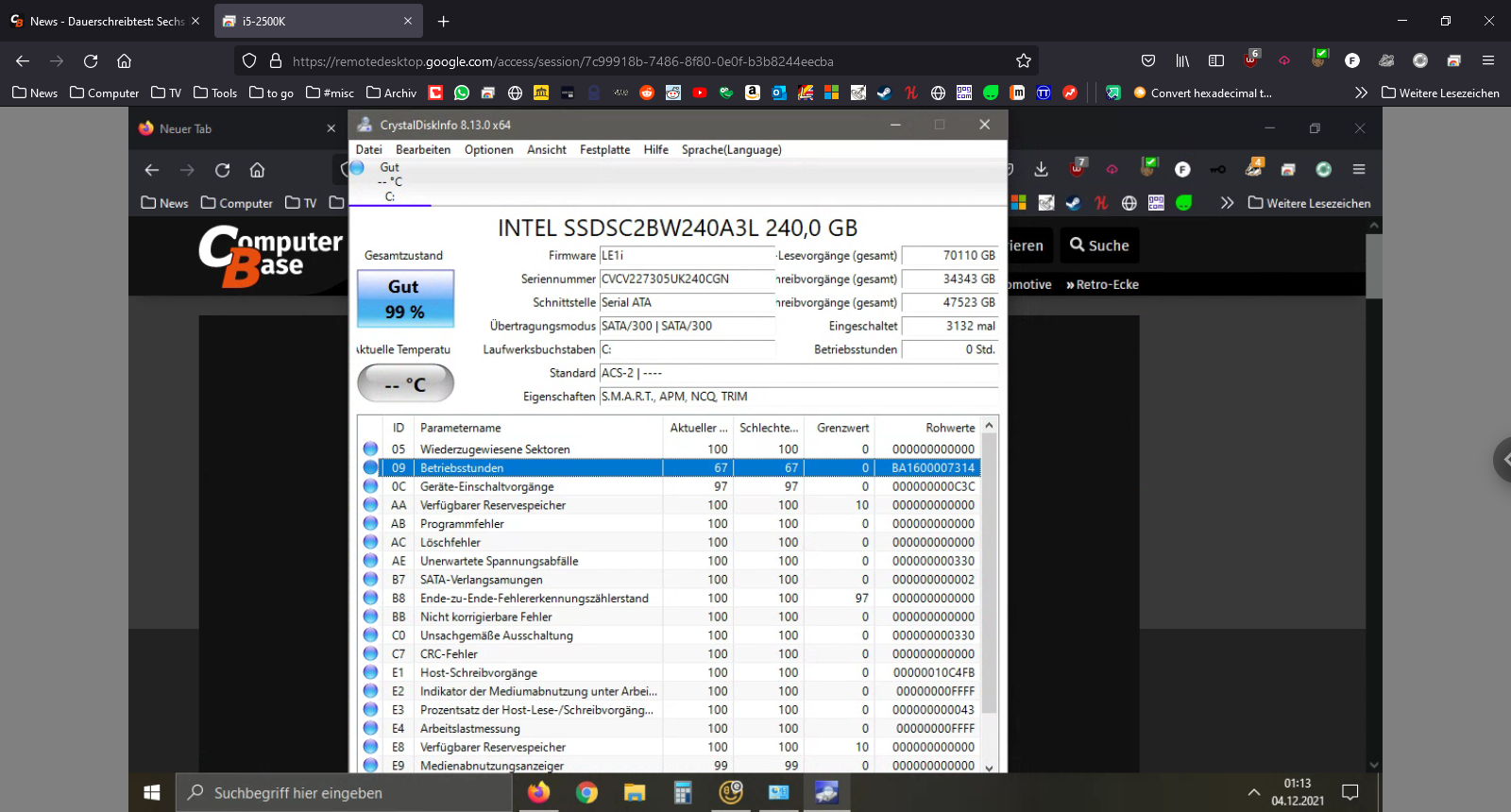Image resolution: width=1511 pixels, height=812 pixels.
Task: Open the Tools bookmarks folder
Action: (214, 93)
